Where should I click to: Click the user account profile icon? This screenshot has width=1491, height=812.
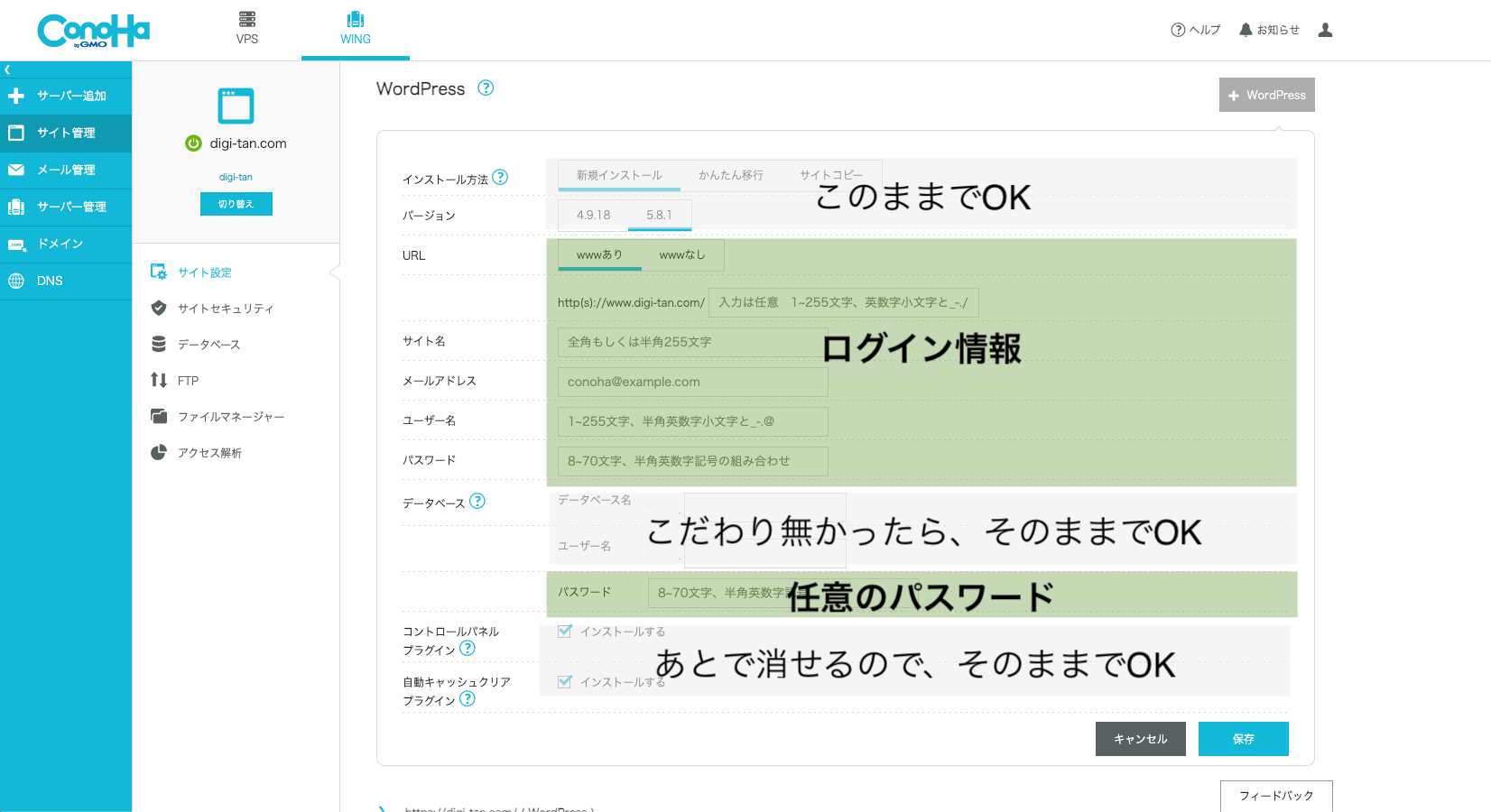(x=1325, y=30)
